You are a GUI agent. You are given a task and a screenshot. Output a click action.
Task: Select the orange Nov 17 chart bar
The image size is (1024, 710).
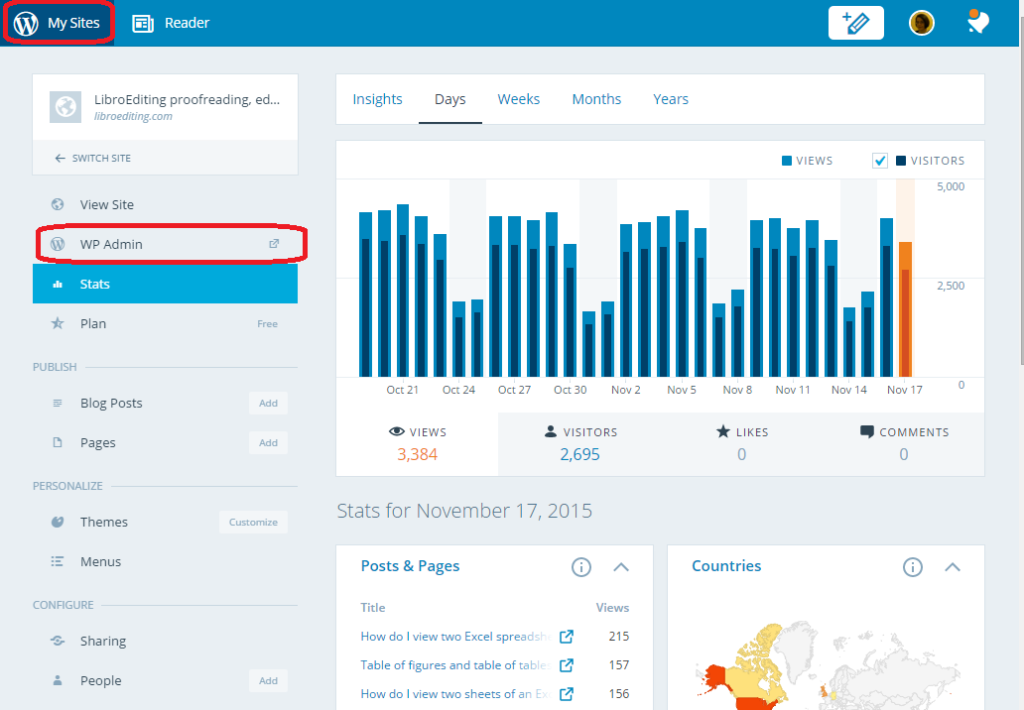point(905,309)
